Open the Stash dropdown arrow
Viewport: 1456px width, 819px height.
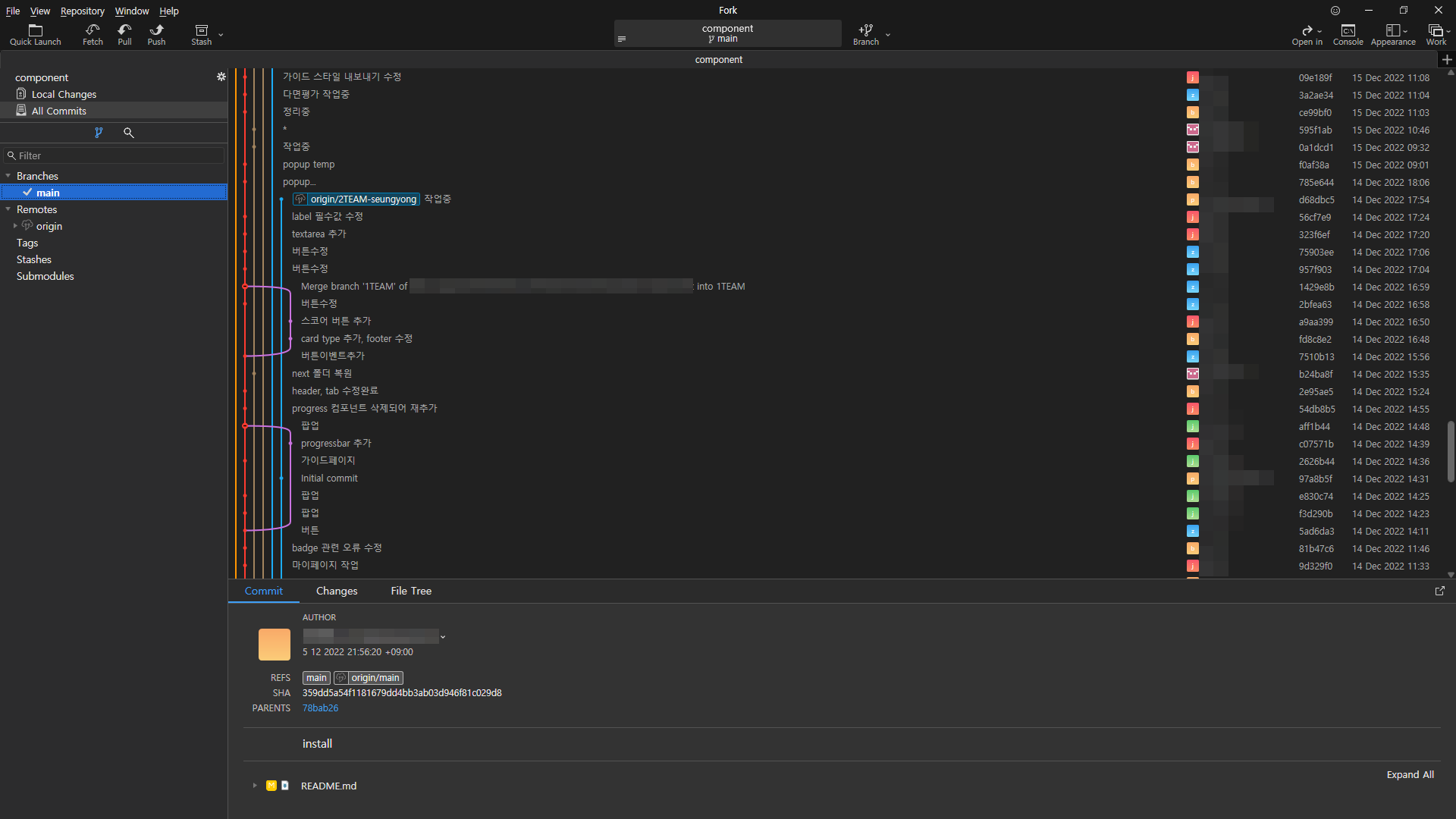(x=221, y=35)
